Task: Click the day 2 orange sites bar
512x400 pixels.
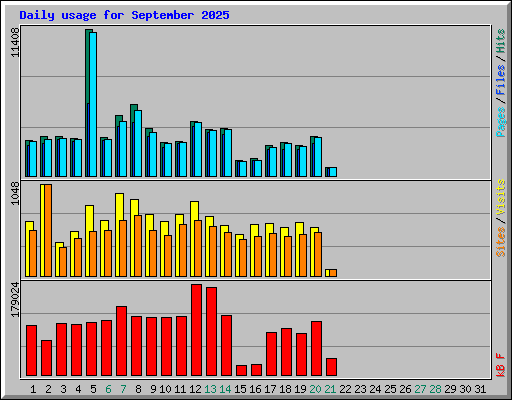Action: coord(48,230)
